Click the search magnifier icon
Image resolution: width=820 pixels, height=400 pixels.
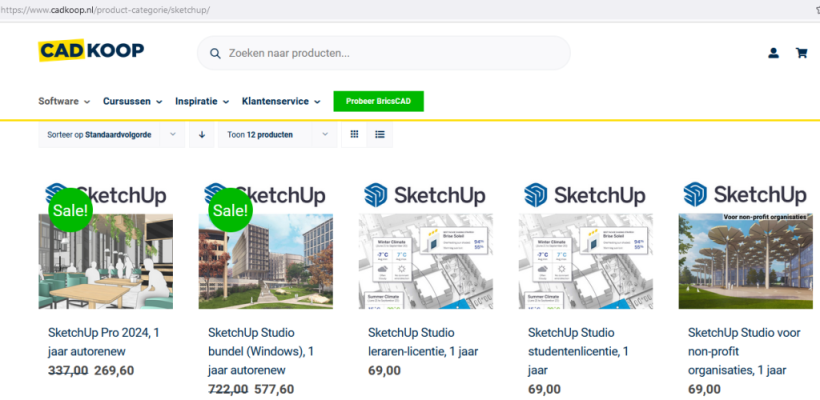coord(215,53)
